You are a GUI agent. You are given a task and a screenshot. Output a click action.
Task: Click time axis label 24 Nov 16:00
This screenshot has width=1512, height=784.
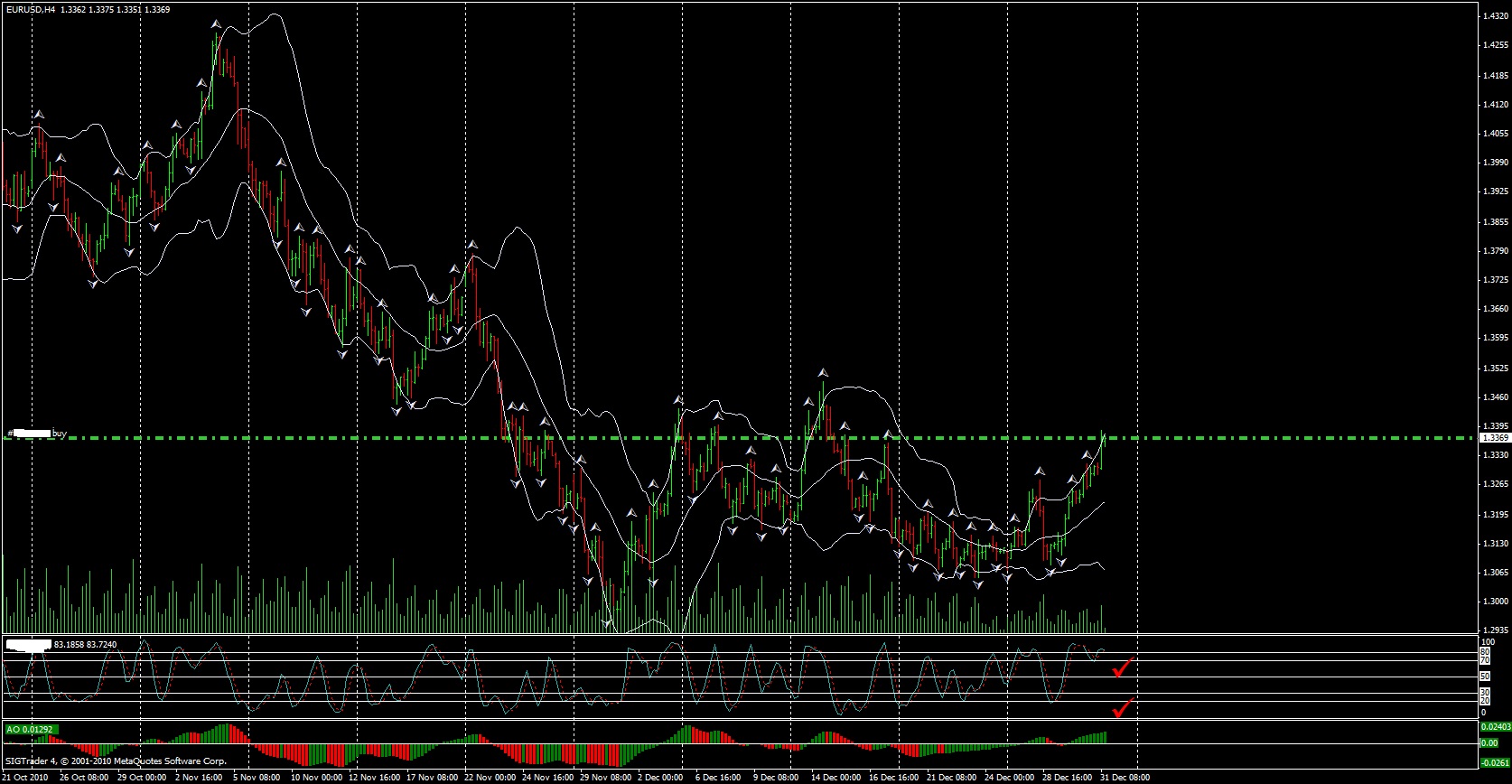pyautogui.click(x=547, y=777)
